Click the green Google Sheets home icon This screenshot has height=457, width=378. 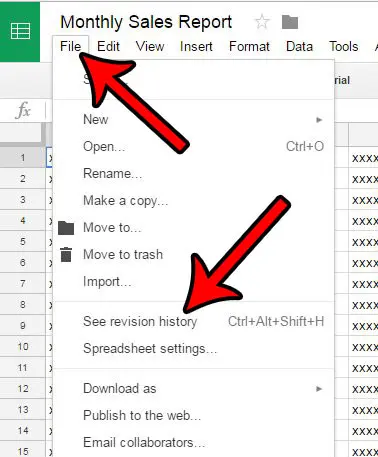point(20,32)
